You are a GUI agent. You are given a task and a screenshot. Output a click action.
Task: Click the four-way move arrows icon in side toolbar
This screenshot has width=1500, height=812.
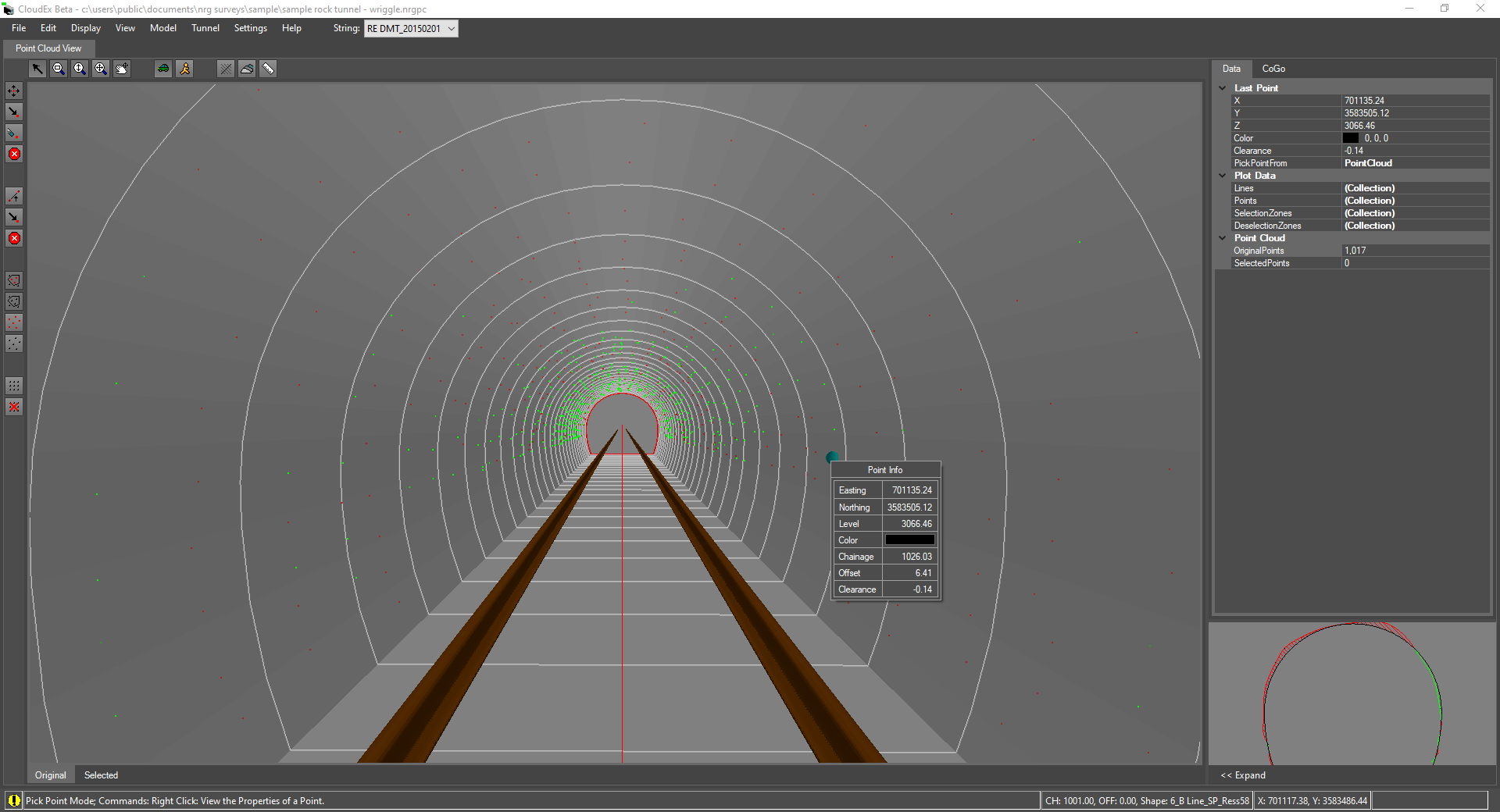click(x=14, y=91)
